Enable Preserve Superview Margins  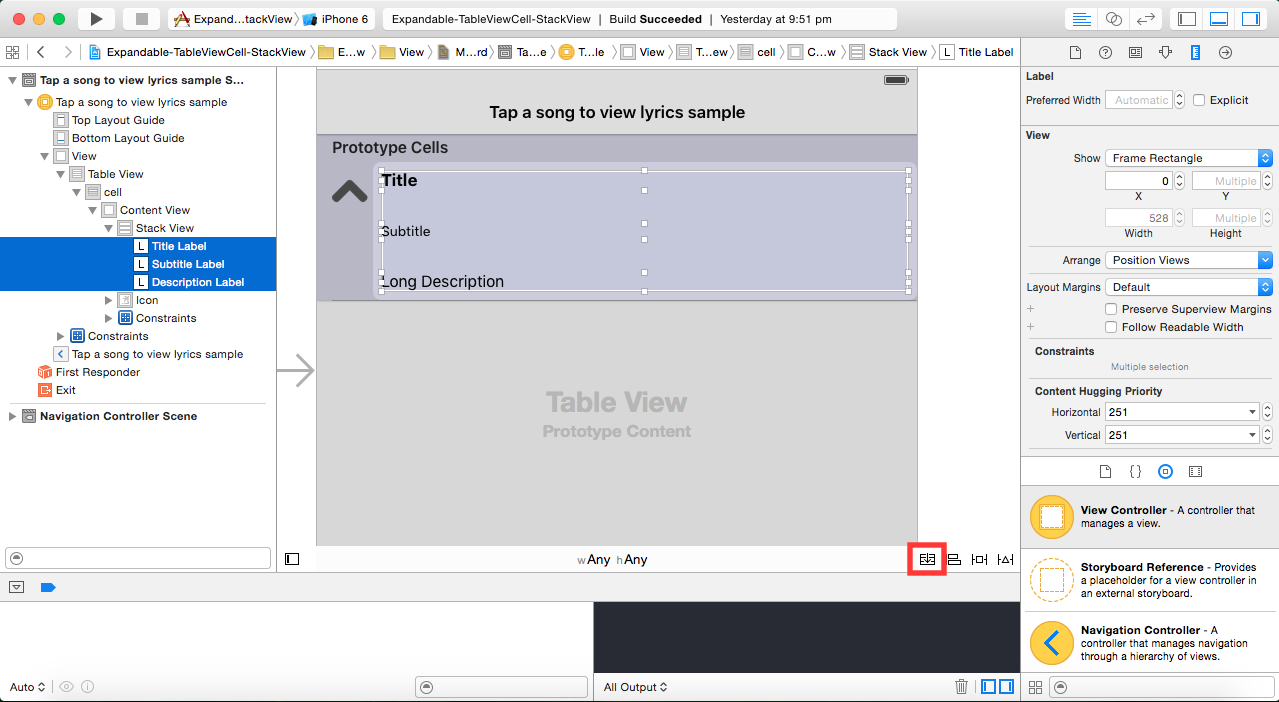click(1111, 309)
